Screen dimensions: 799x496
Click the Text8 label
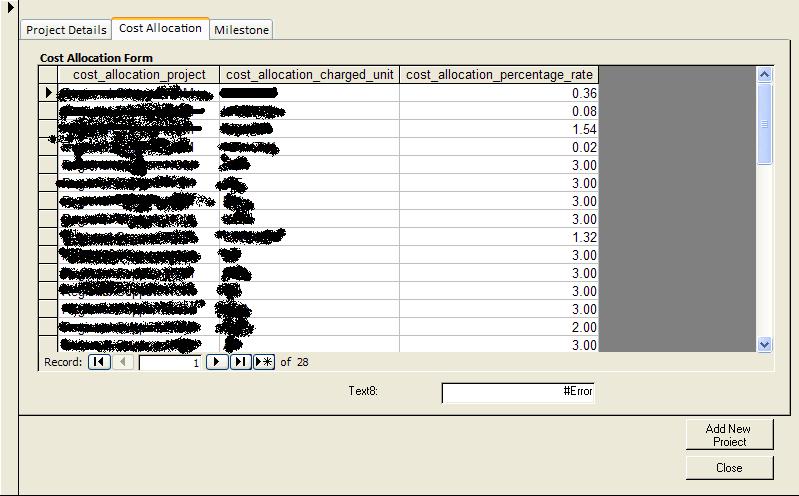(363, 391)
